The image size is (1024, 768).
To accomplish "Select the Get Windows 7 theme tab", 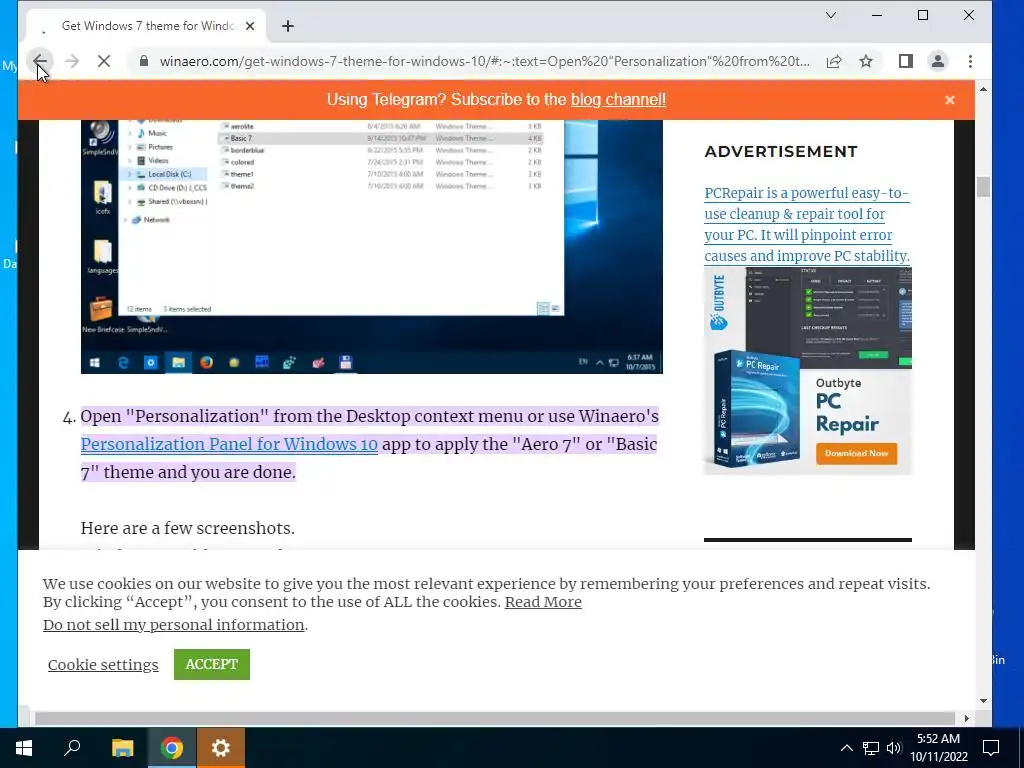I will pos(146,26).
